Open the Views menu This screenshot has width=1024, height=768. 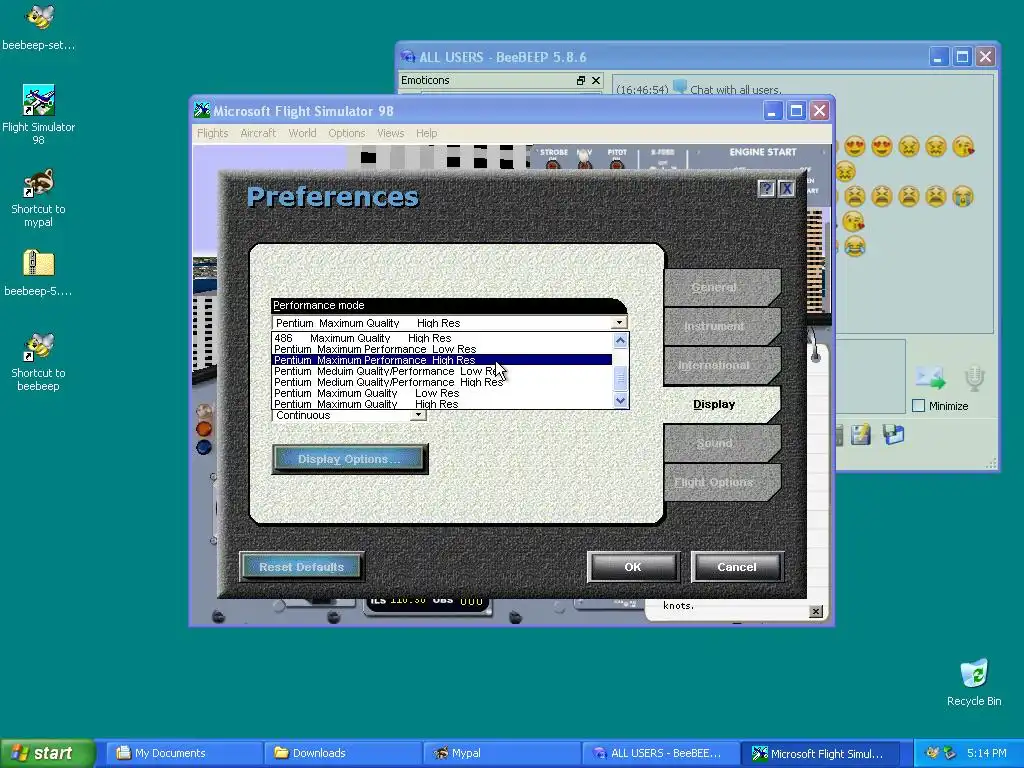[x=391, y=133]
